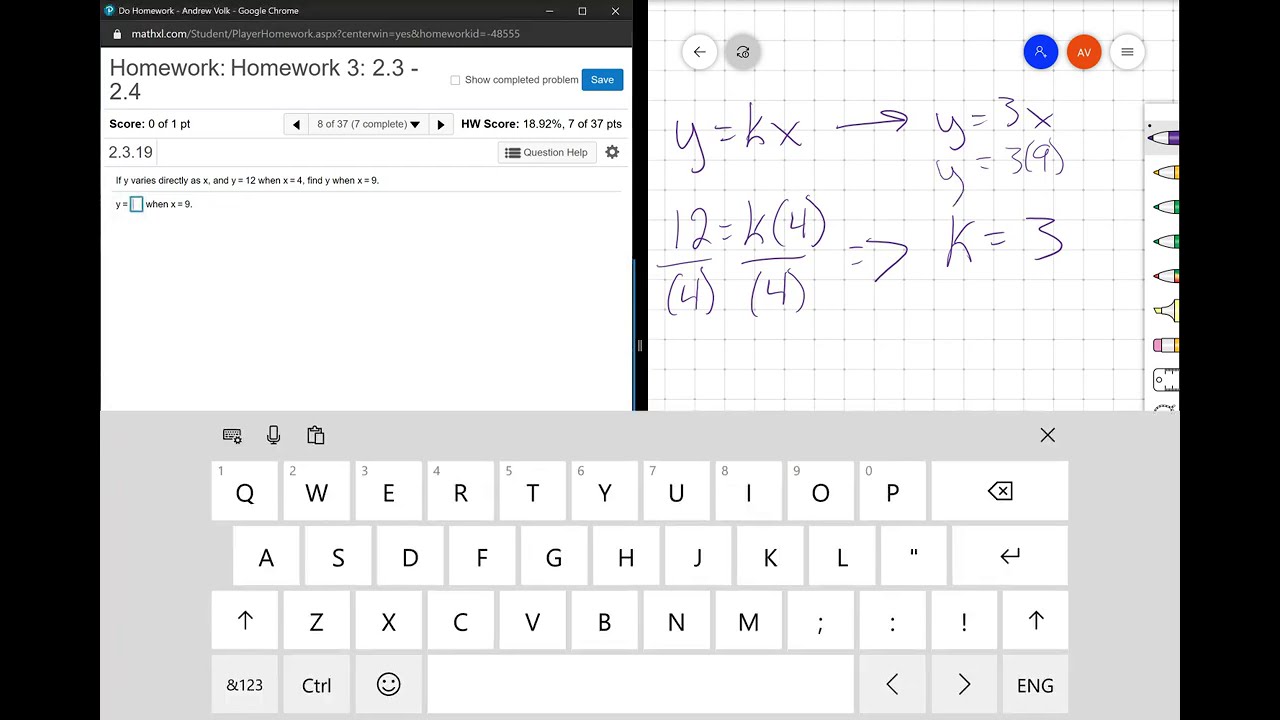Tap the right Shift key

[x=1036, y=621]
